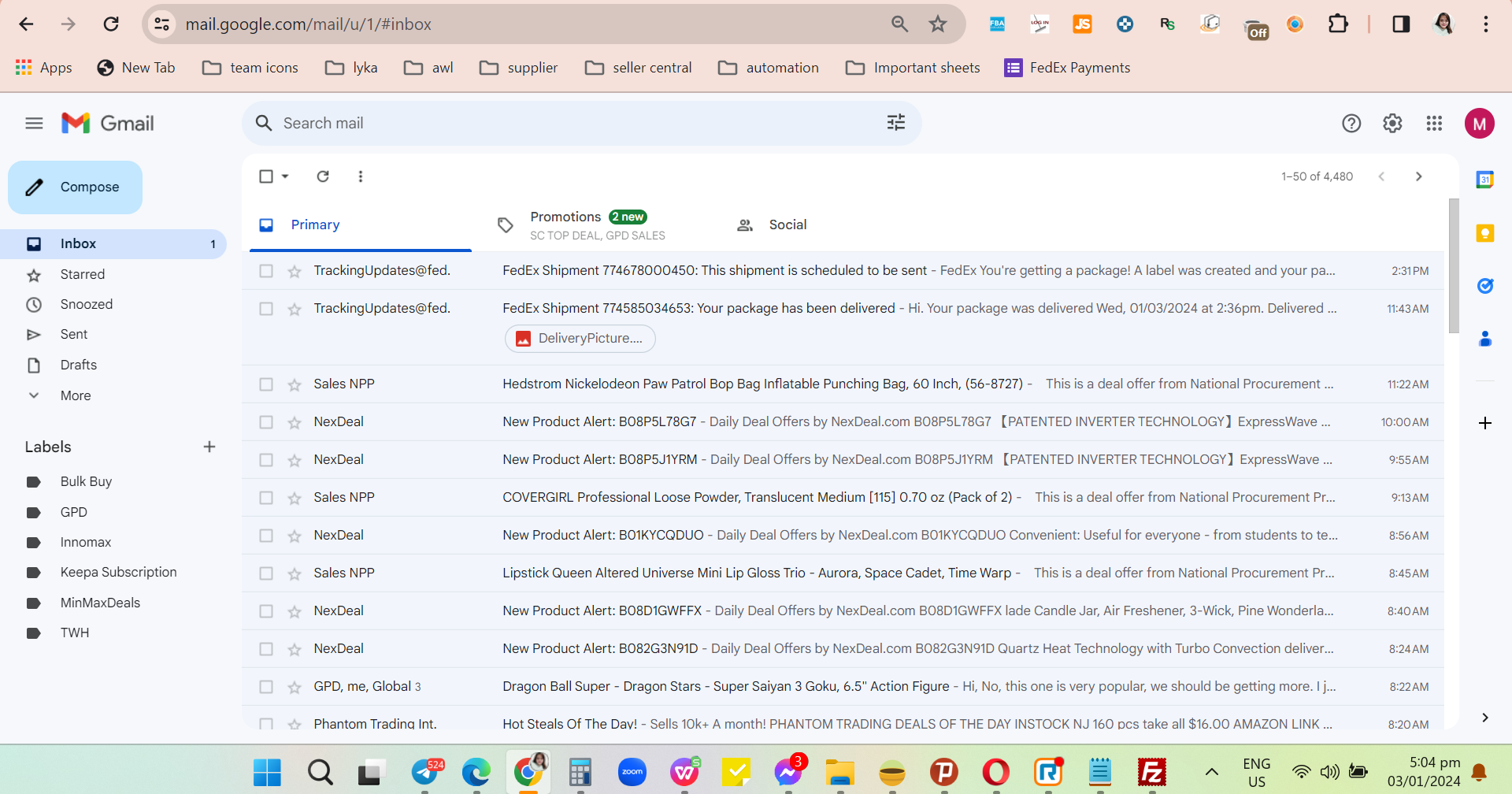
Task: Open the Chrome three-dot menu
Action: [1486, 24]
